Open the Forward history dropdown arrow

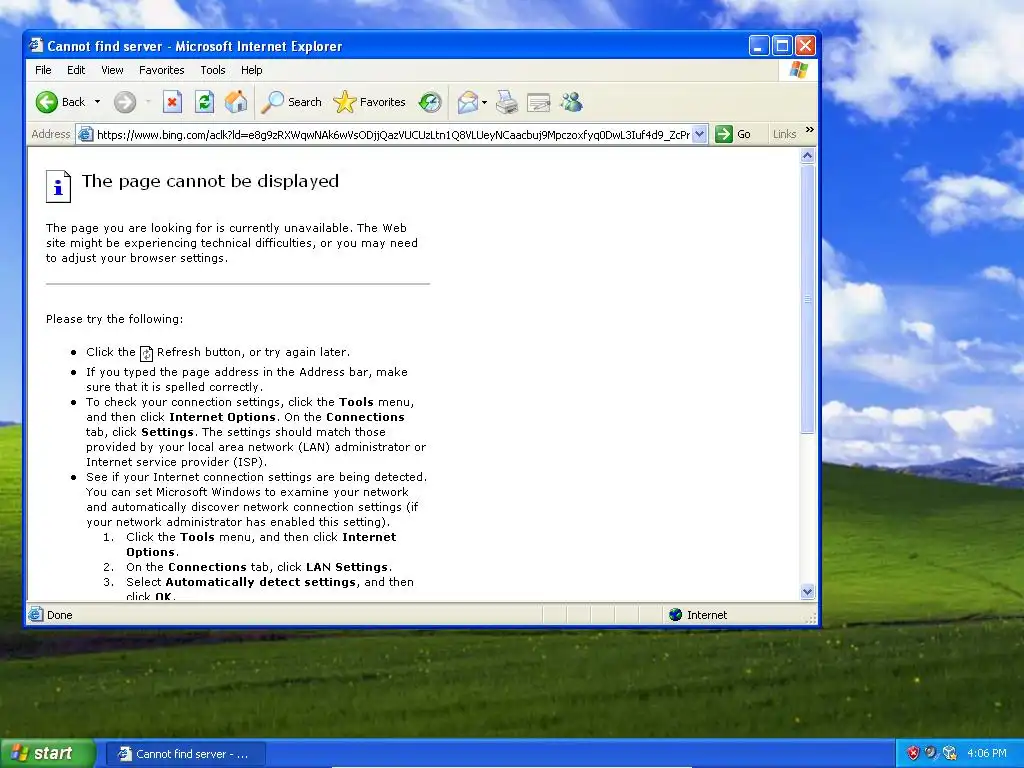click(x=148, y=102)
